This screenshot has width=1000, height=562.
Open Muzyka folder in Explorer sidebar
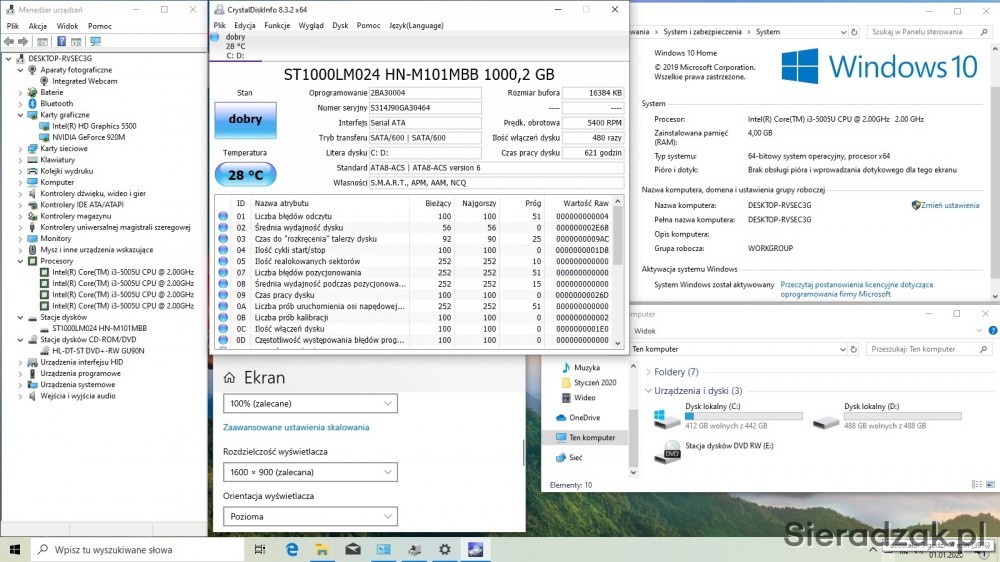coord(586,367)
